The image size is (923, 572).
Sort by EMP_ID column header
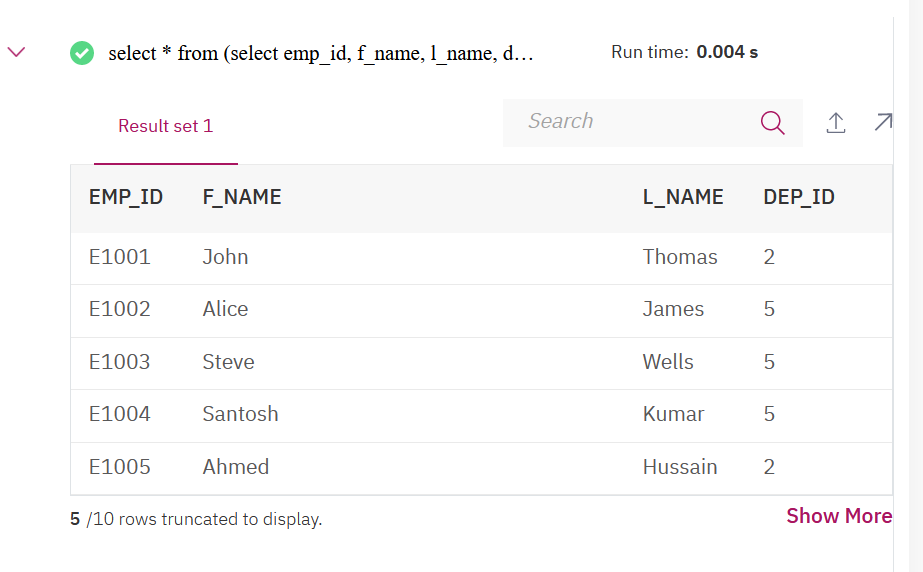(126, 197)
